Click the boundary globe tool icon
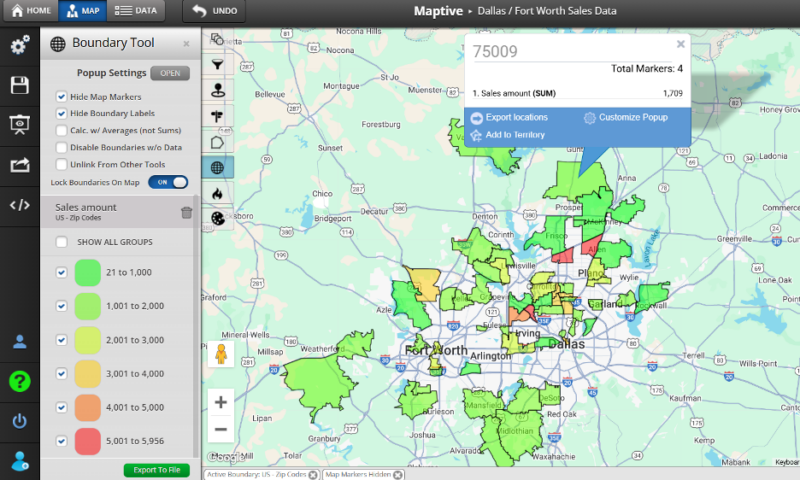The image size is (800, 480). click(217, 167)
